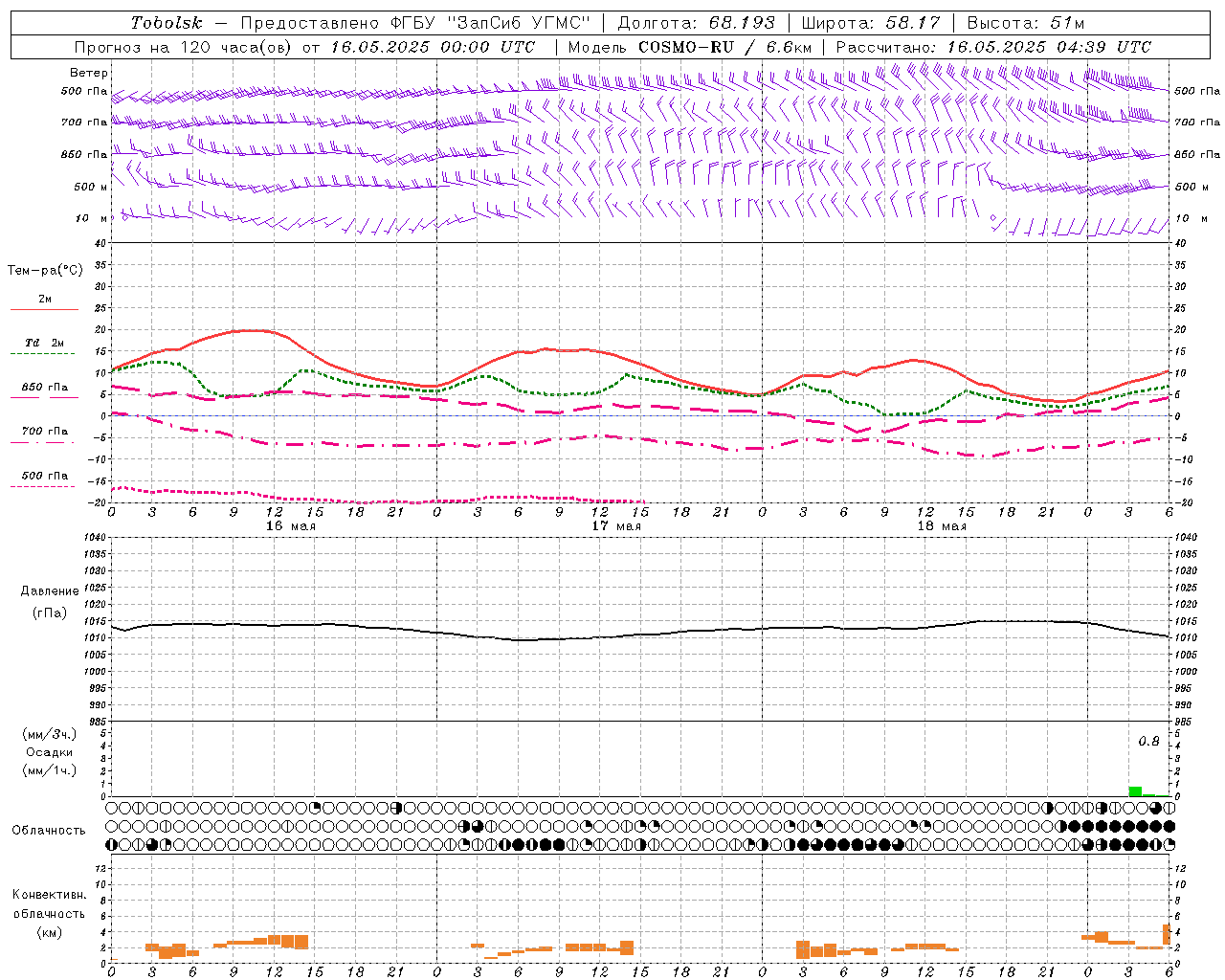The width and height of the screenshot is (1225, 980).
Task: Click 'Рассчитано: 16.05.2025 04:39 UTC' timestamp
Action: [x=993, y=47]
